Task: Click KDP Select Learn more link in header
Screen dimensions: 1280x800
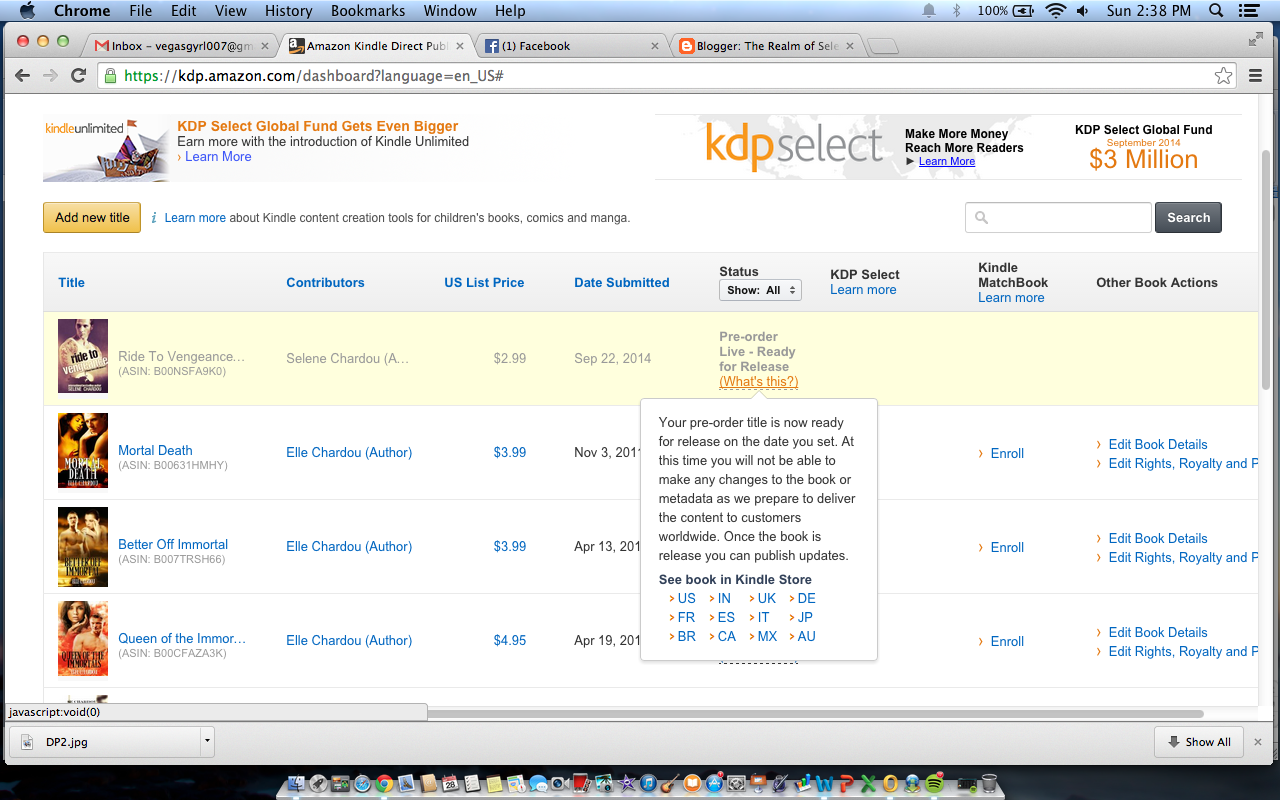Action: 863,290
